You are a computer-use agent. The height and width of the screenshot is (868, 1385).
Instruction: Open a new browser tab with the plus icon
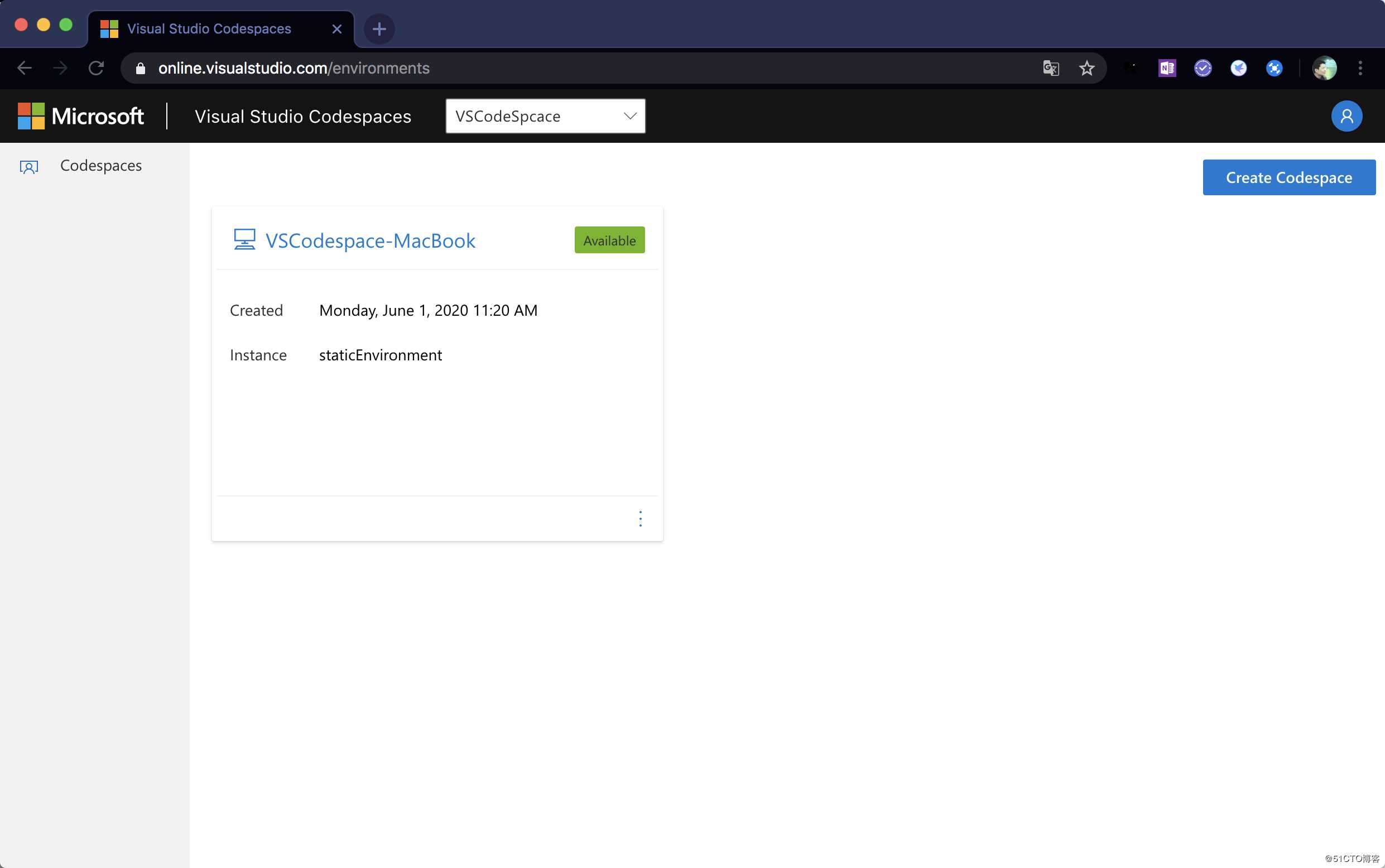379,28
